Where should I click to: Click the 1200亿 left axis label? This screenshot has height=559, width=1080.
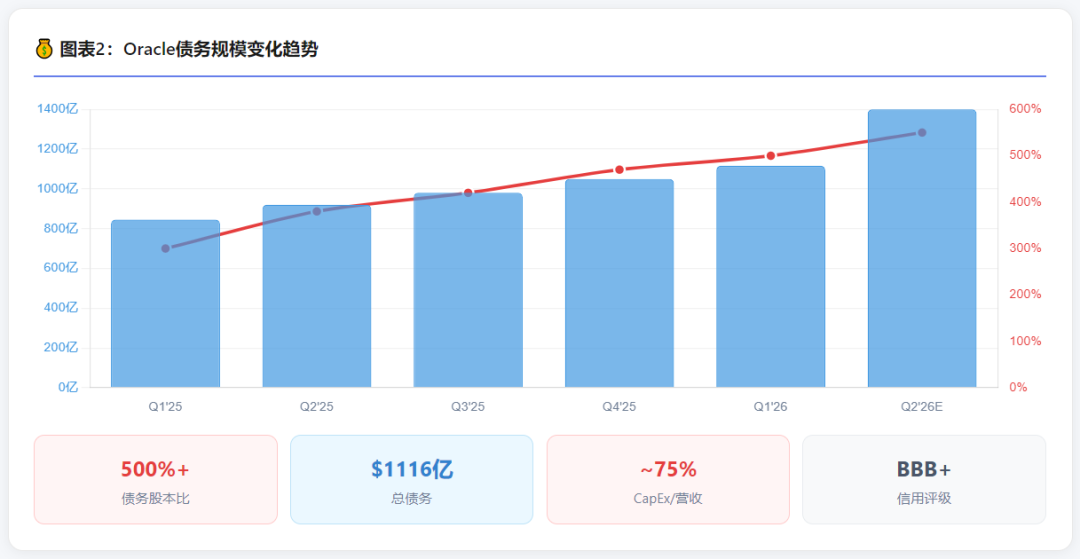click(56, 149)
